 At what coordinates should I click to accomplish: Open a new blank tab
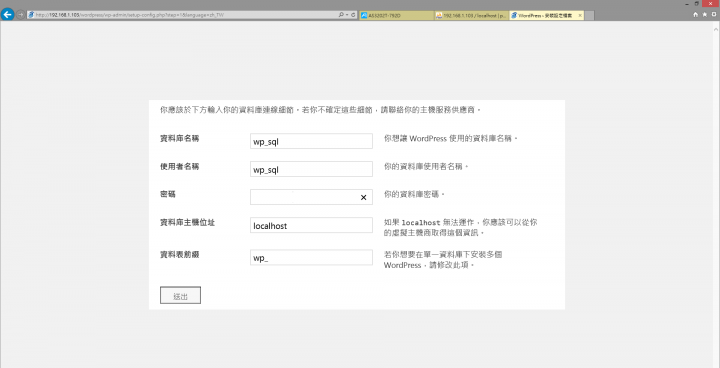click(x=590, y=16)
